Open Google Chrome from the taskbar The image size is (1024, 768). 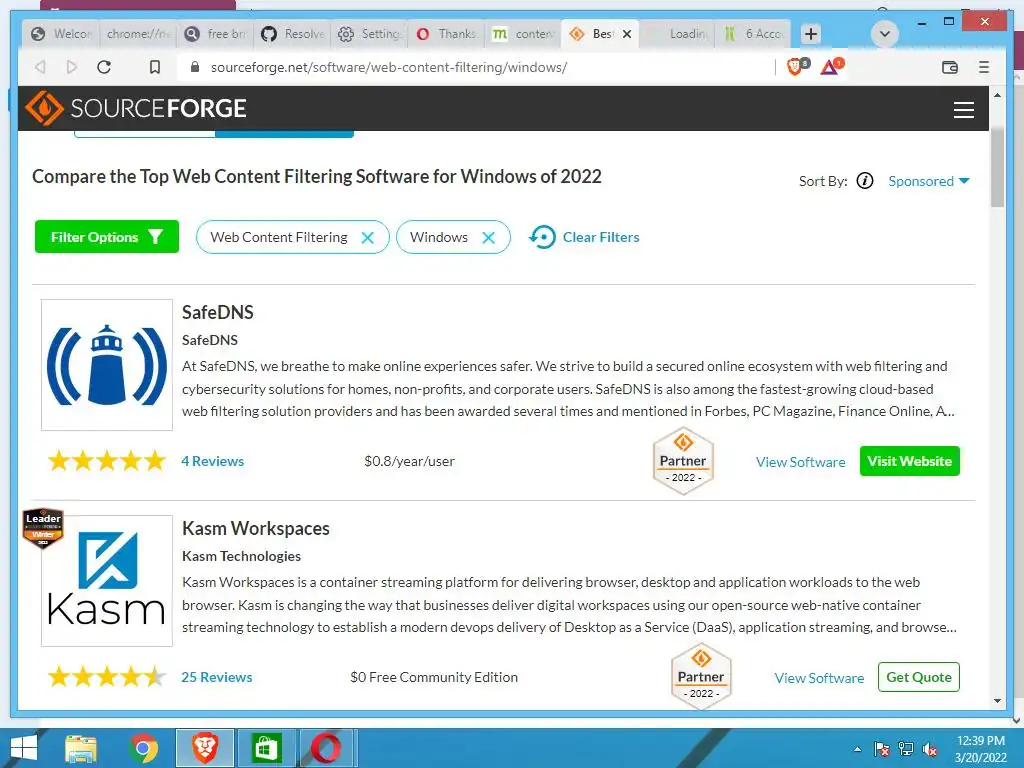[144, 748]
